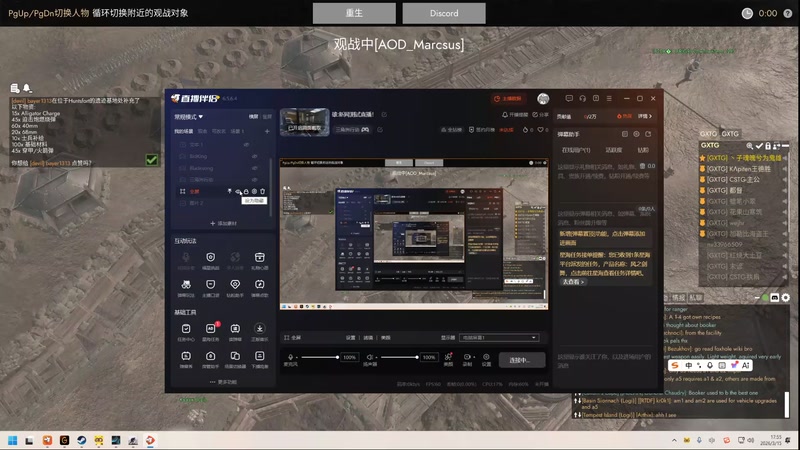
Task: Open game chat settings gear icon
Action: tap(786, 297)
